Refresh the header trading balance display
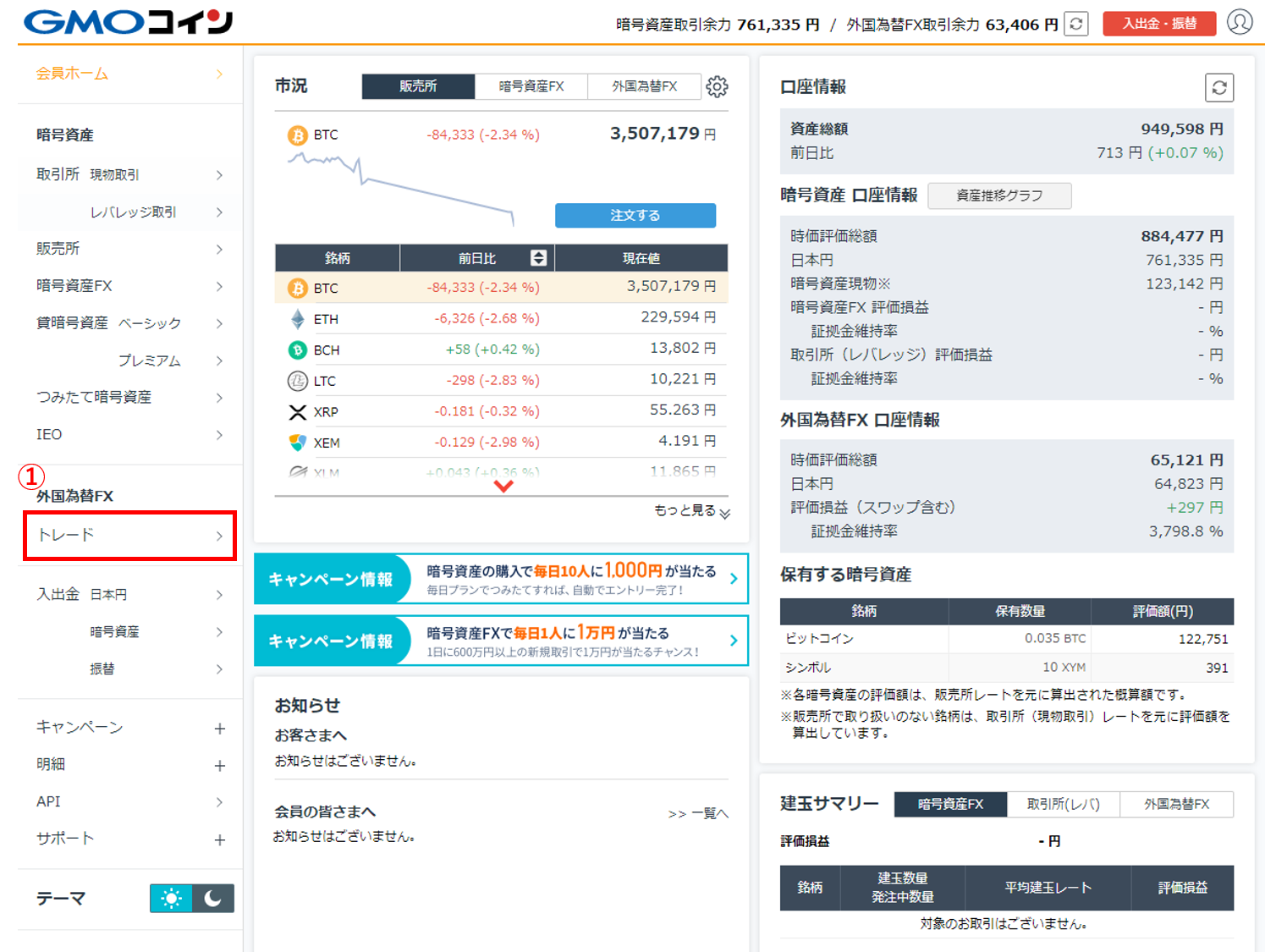The image size is (1265, 952). tap(1075, 25)
